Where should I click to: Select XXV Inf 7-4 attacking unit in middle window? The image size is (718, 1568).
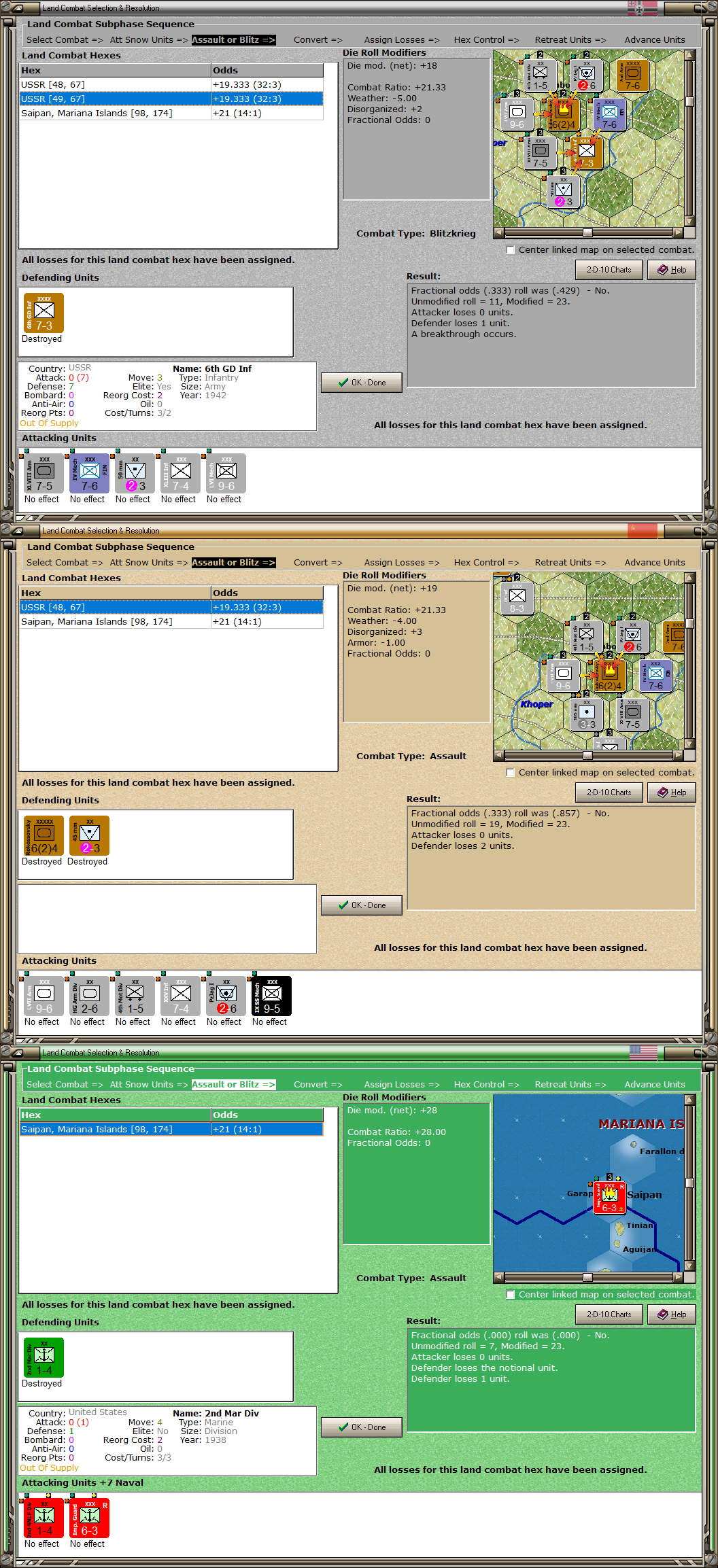click(x=180, y=996)
